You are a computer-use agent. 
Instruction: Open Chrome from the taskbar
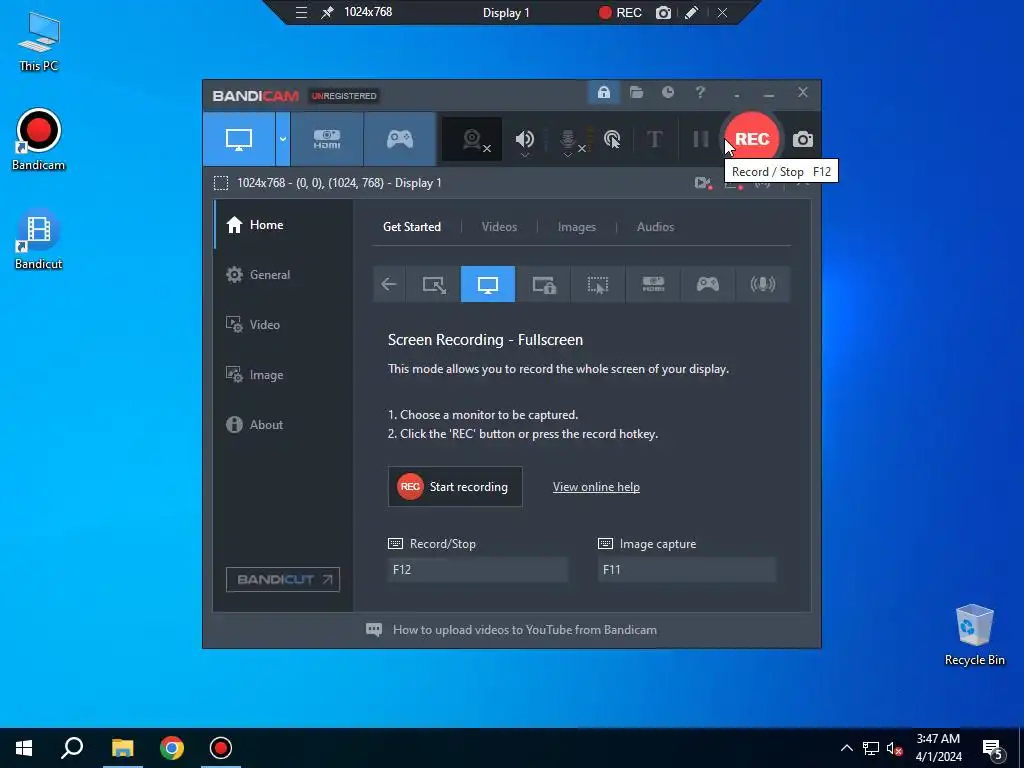(172, 748)
